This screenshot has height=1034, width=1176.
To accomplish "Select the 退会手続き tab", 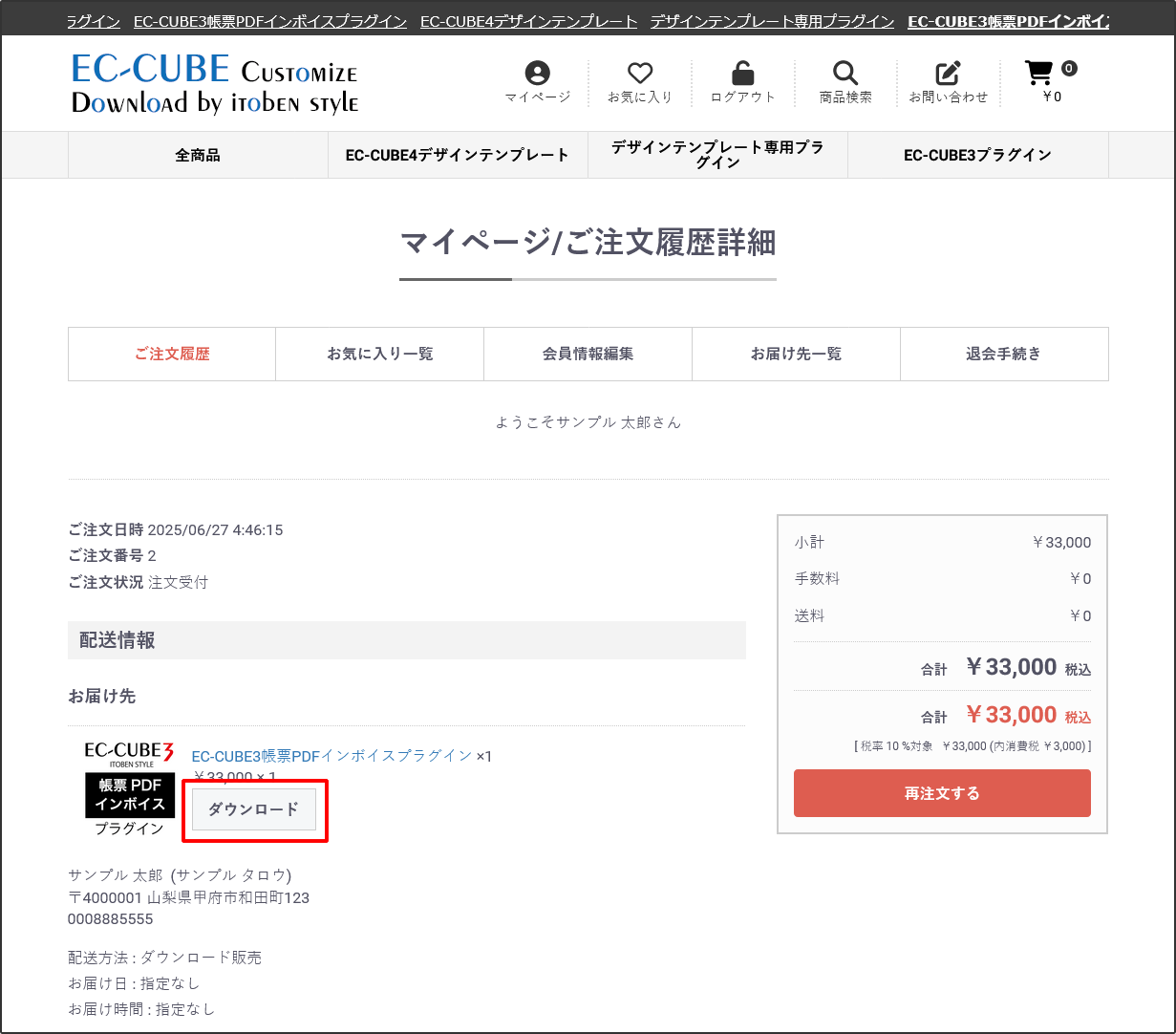I will tap(1004, 354).
